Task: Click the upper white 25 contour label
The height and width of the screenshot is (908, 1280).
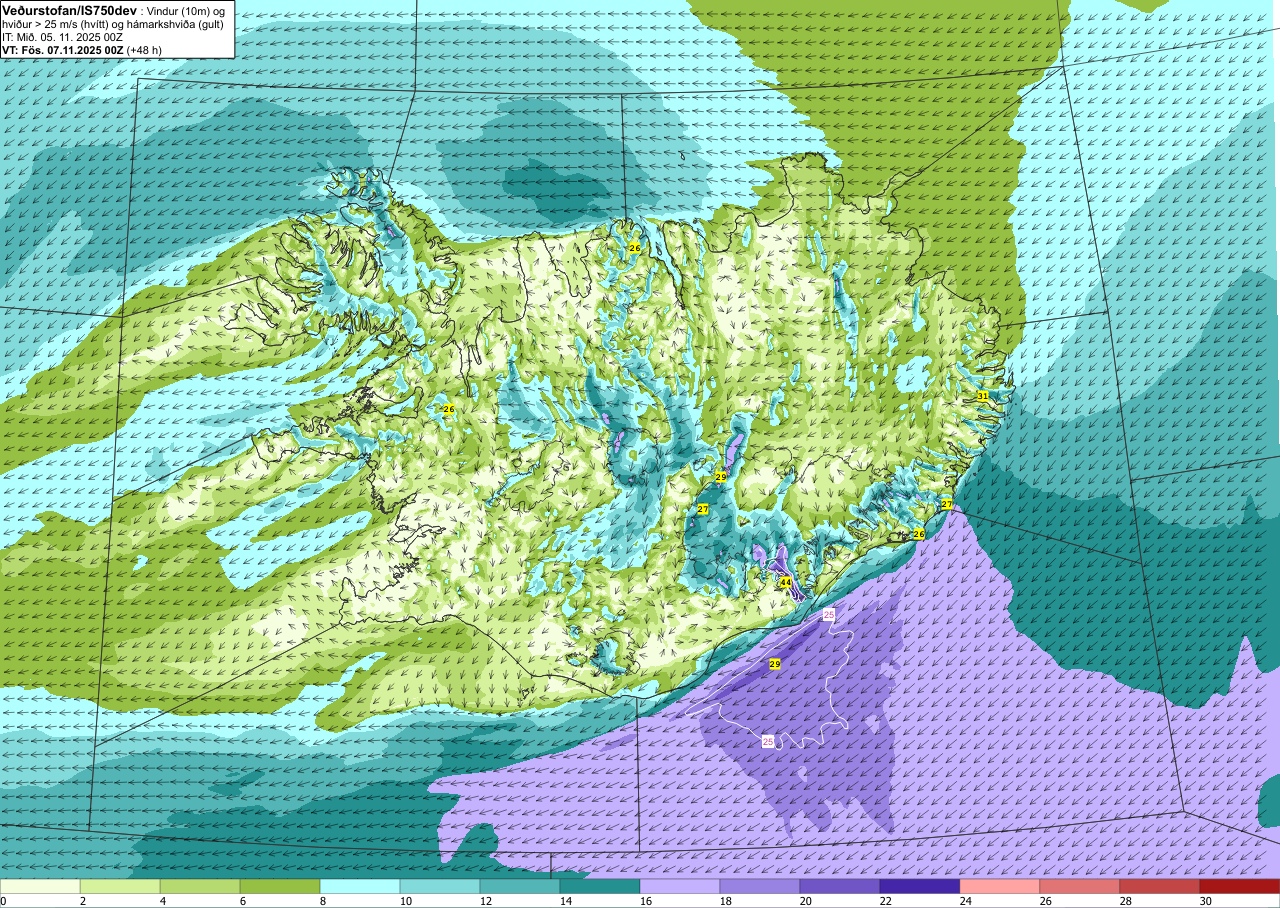Action: pos(828,614)
